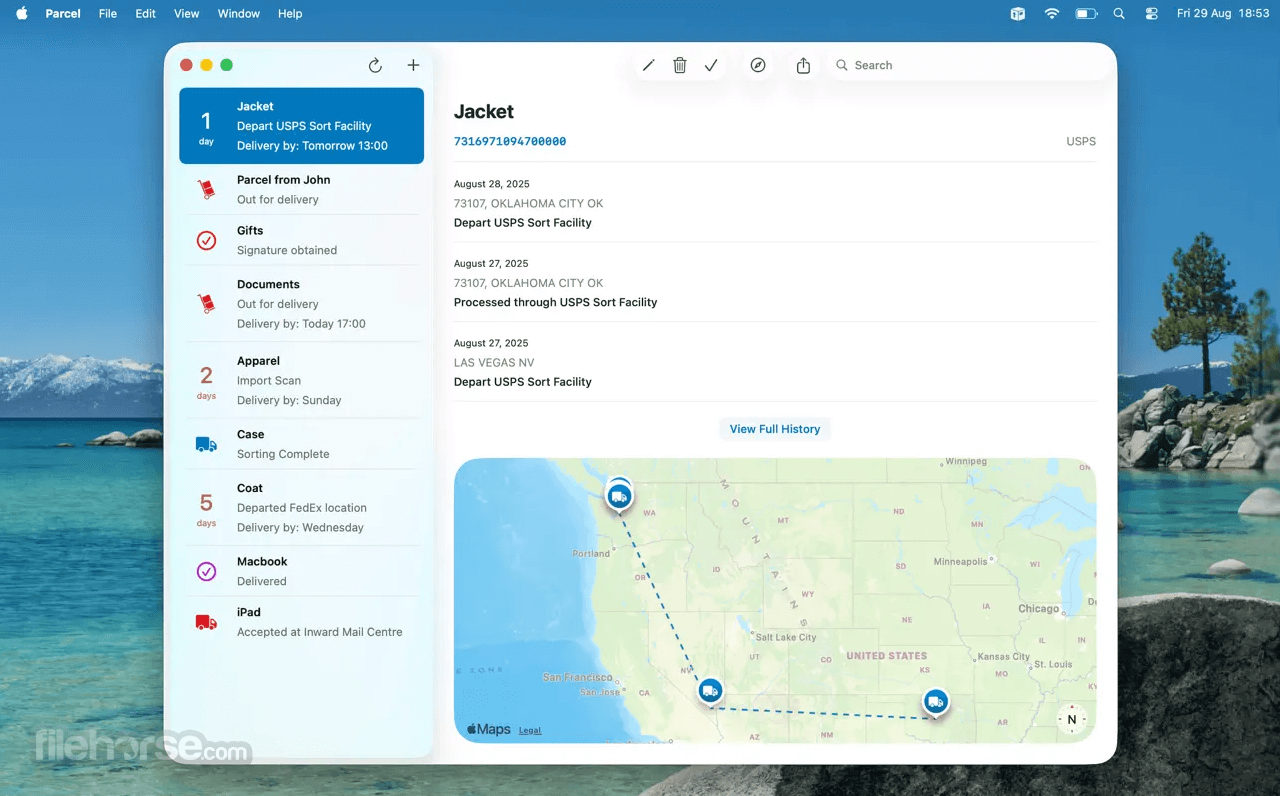1280x796 pixels.
Task: Click Delivery by: Wednesday text
Action: point(300,528)
